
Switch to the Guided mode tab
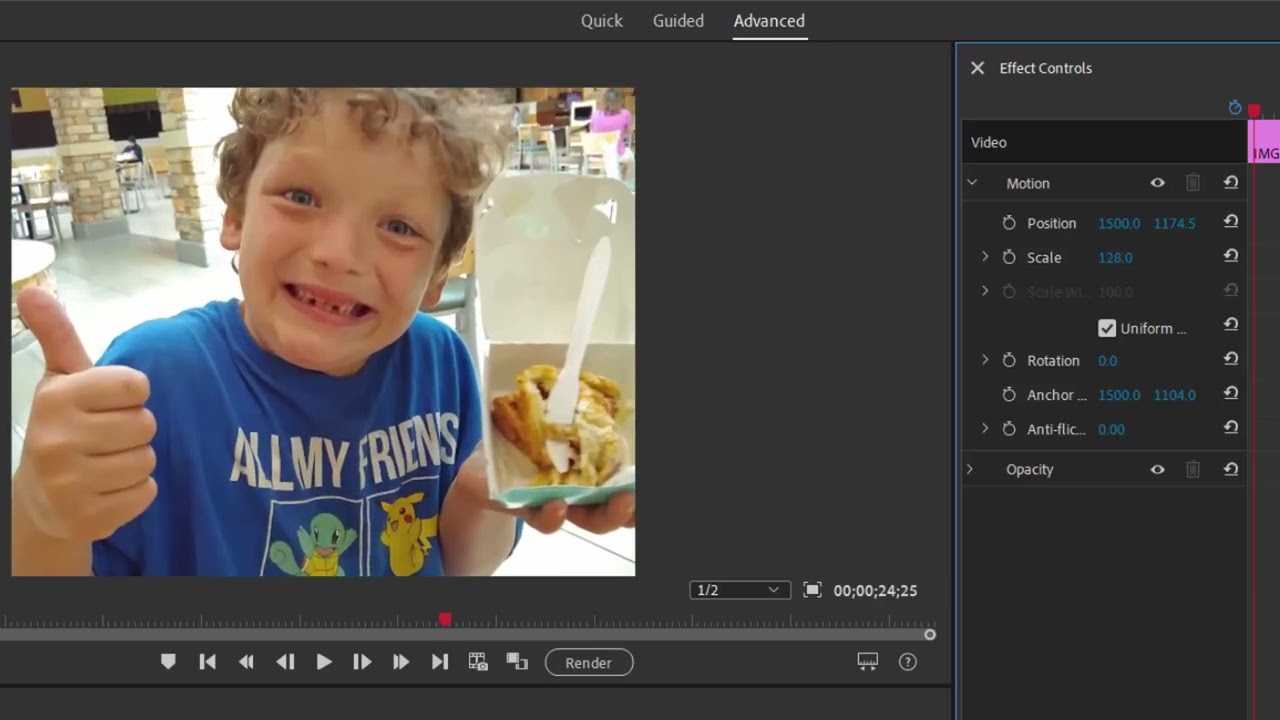coord(678,21)
